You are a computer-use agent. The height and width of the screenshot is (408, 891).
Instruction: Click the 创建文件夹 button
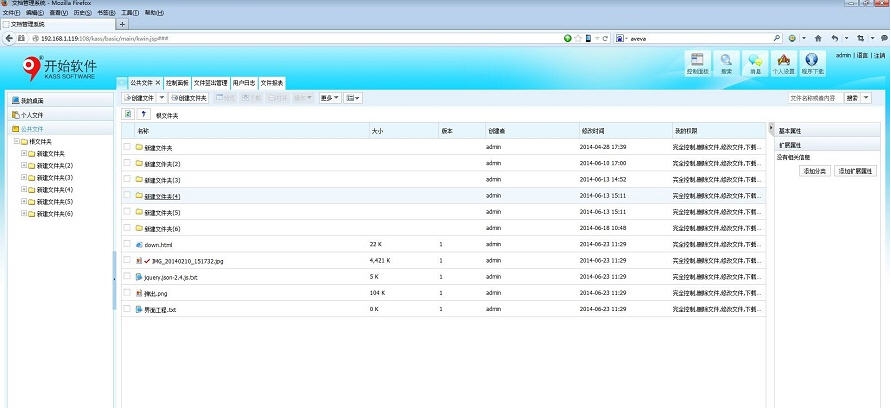point(189,98)
